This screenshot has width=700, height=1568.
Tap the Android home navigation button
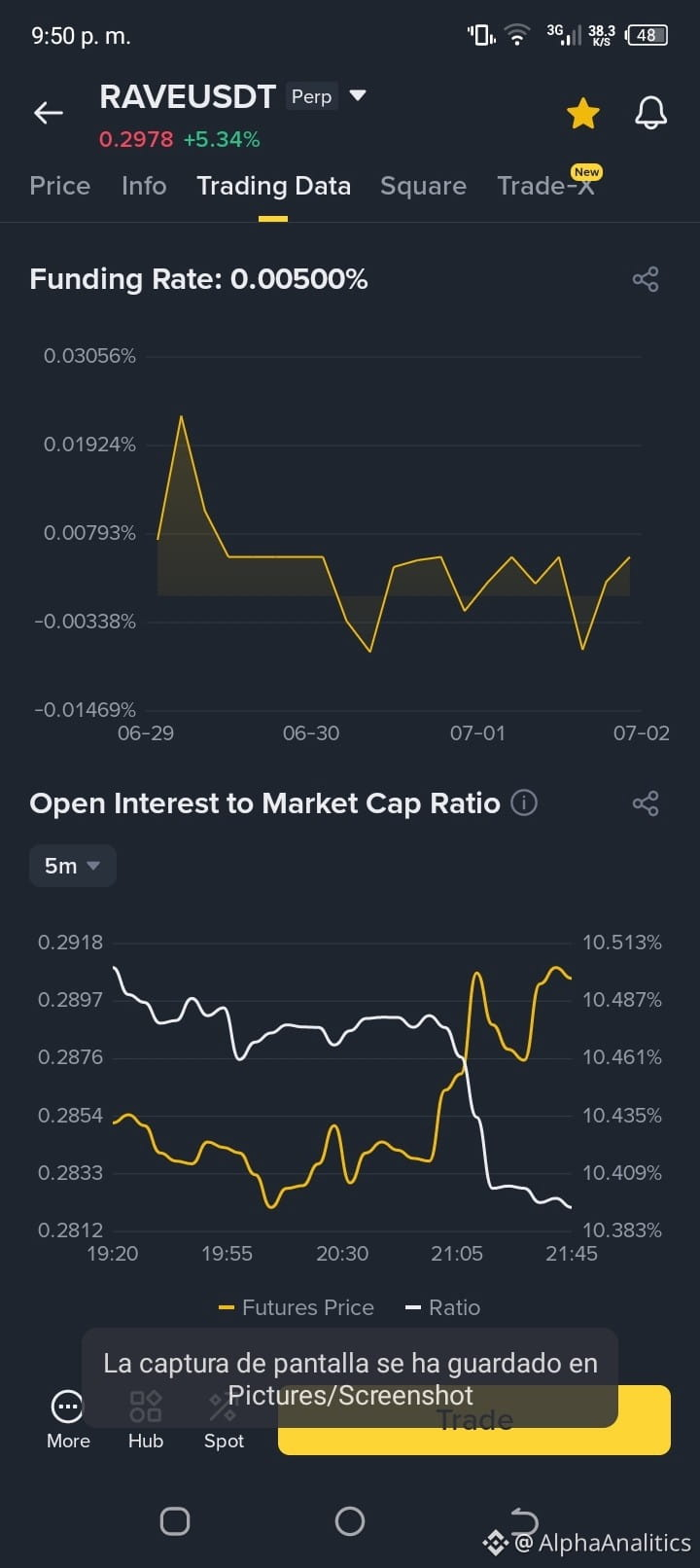(x=350, y=1521)
